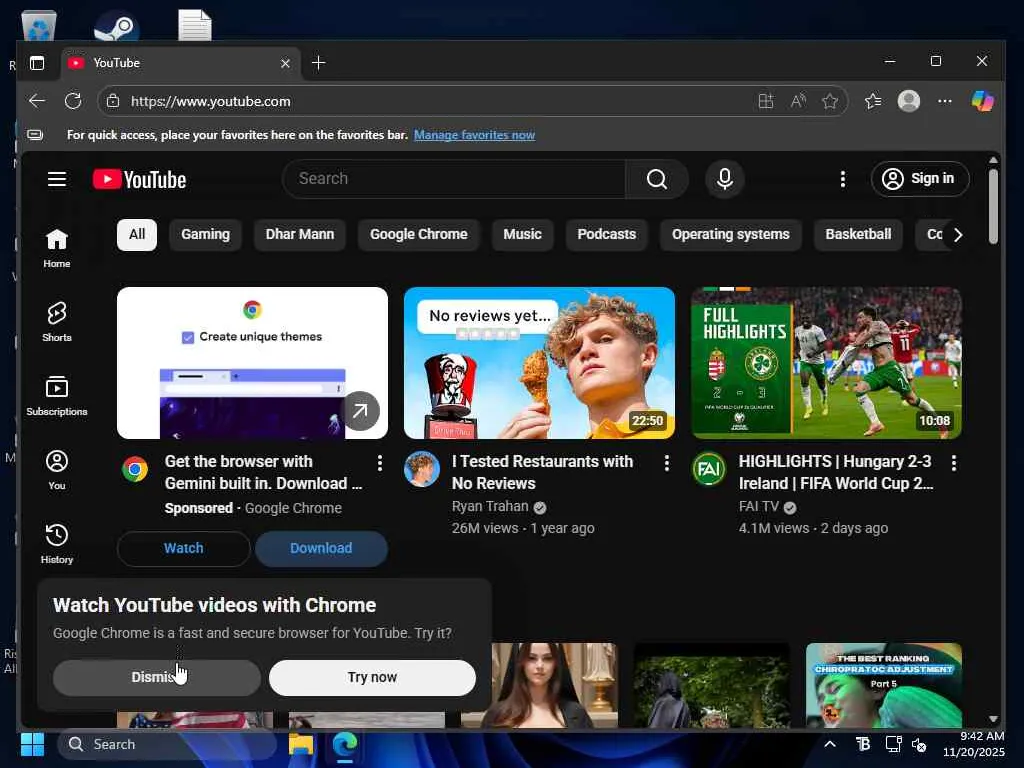Open a new tab with plus button
The height and width of the screenshot is (768, 1024).
tap(319, 63)
